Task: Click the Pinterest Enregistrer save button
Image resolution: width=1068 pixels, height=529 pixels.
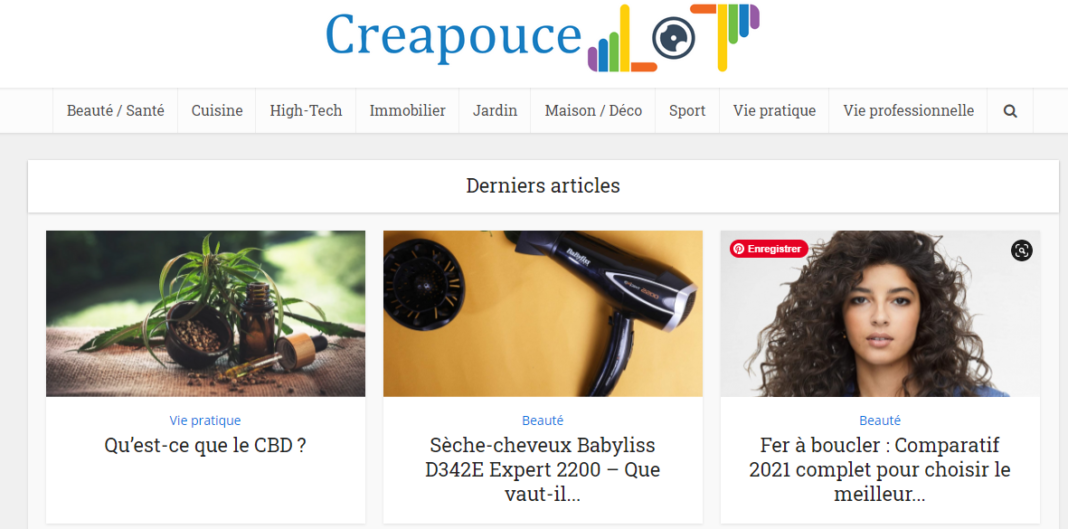Action: 769,249
